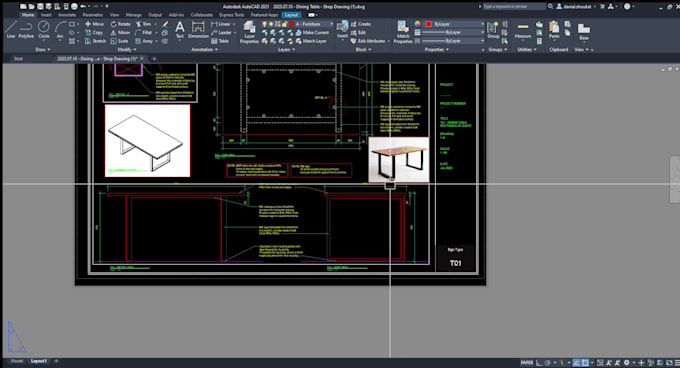Click the Array tool
The height and width of the screenshot is (368, 680).
[x=144, y=41]
